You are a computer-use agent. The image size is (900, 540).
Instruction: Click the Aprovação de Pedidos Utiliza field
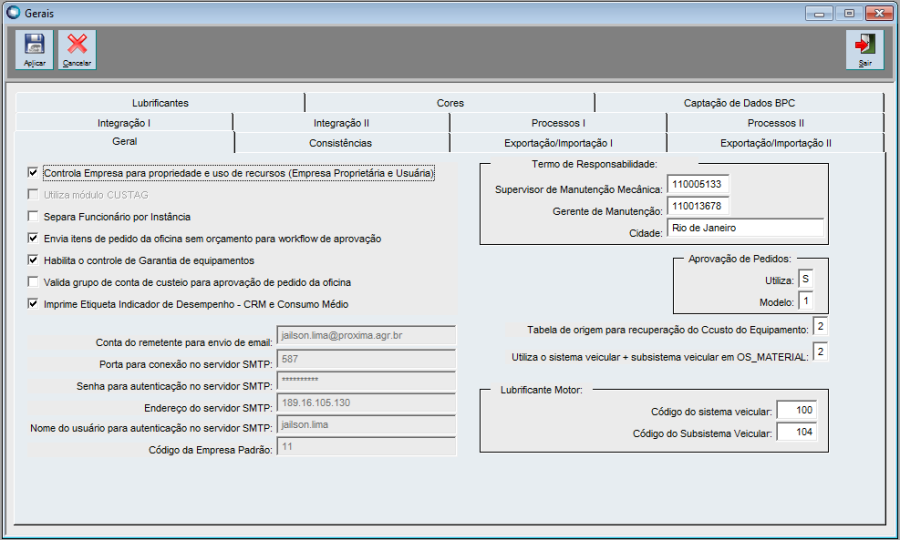[x=805, y=279]
